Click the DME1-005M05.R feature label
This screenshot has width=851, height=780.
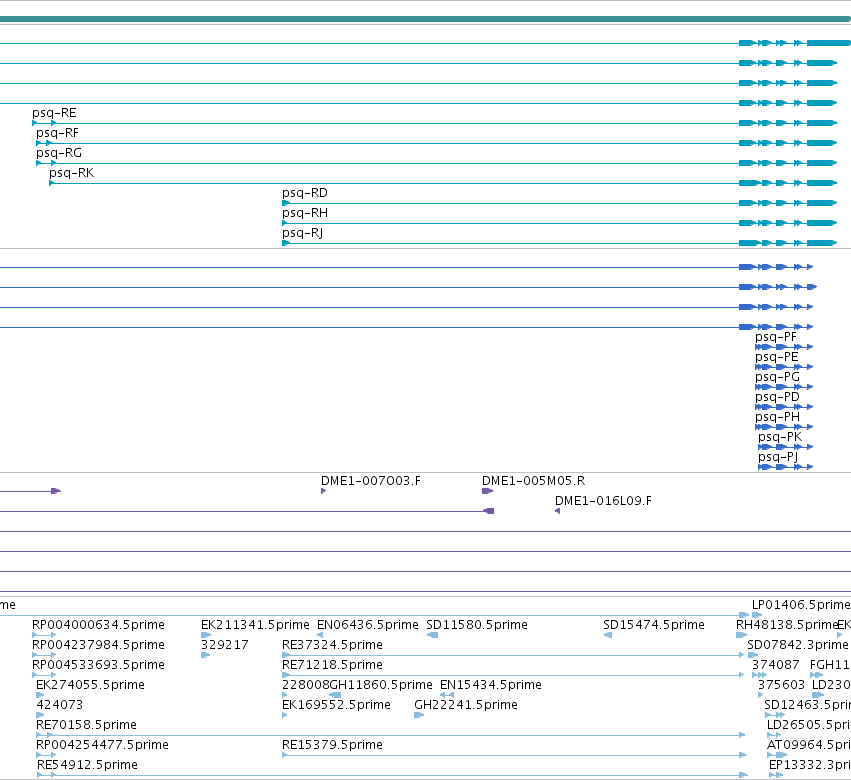point(534,481)
